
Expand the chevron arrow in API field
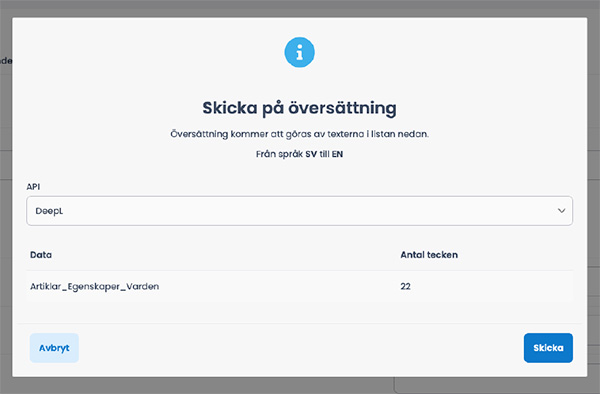tap(561, 211)
